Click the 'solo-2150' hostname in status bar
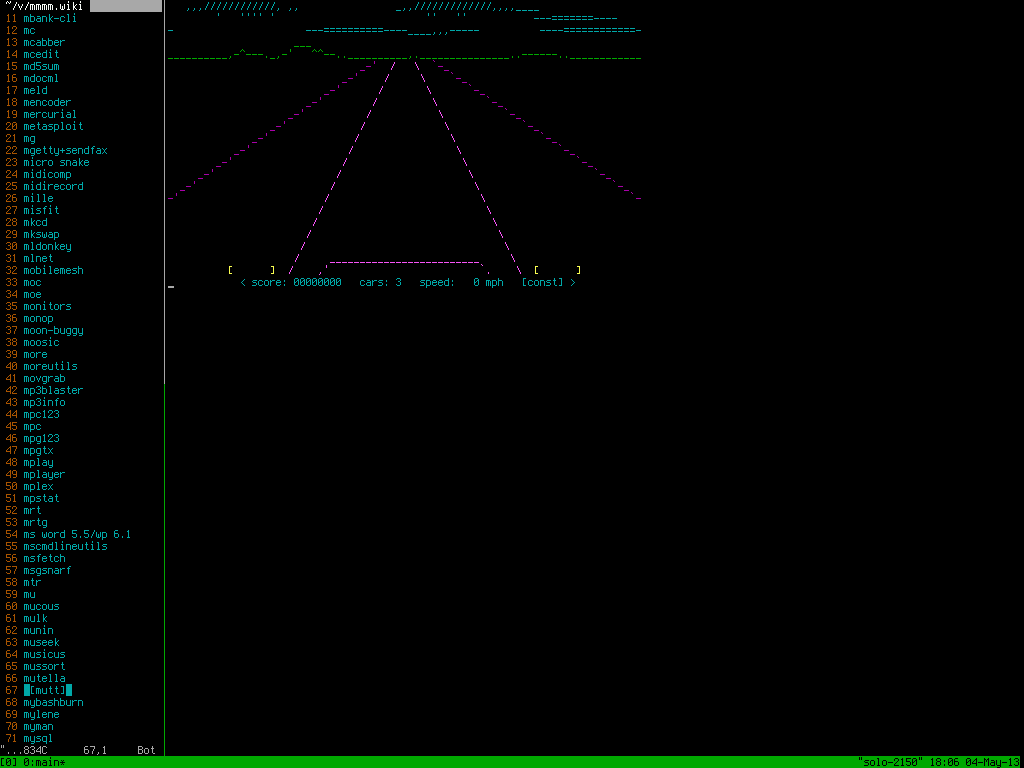This screenshot has height=768, width=1024. coord(890,762)
